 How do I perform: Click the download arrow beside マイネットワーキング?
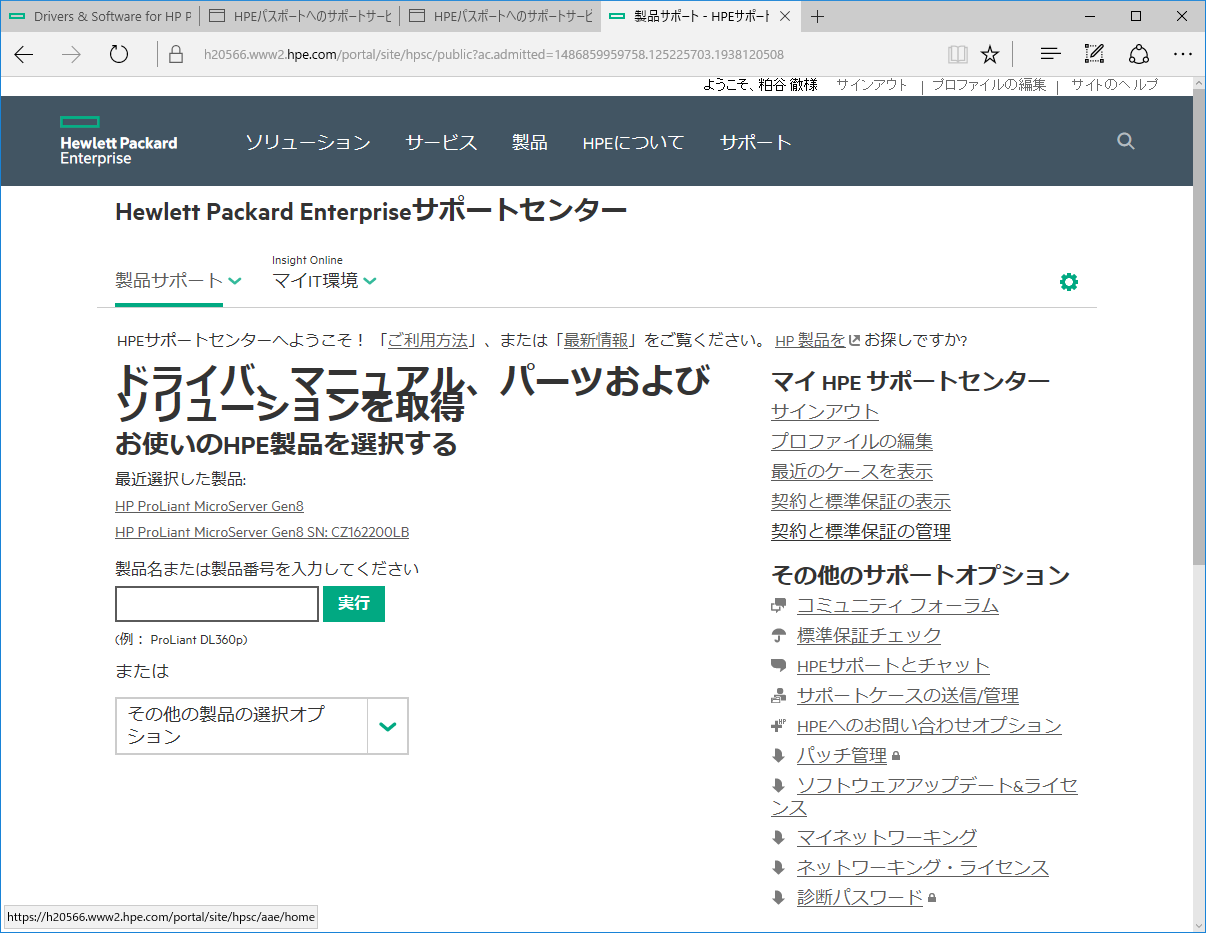[x=779, y=838]
